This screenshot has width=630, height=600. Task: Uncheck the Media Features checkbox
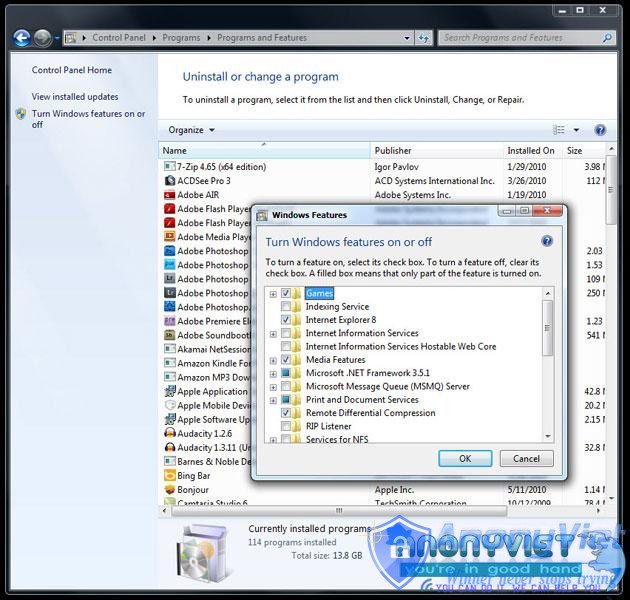[x=286, y=360]
